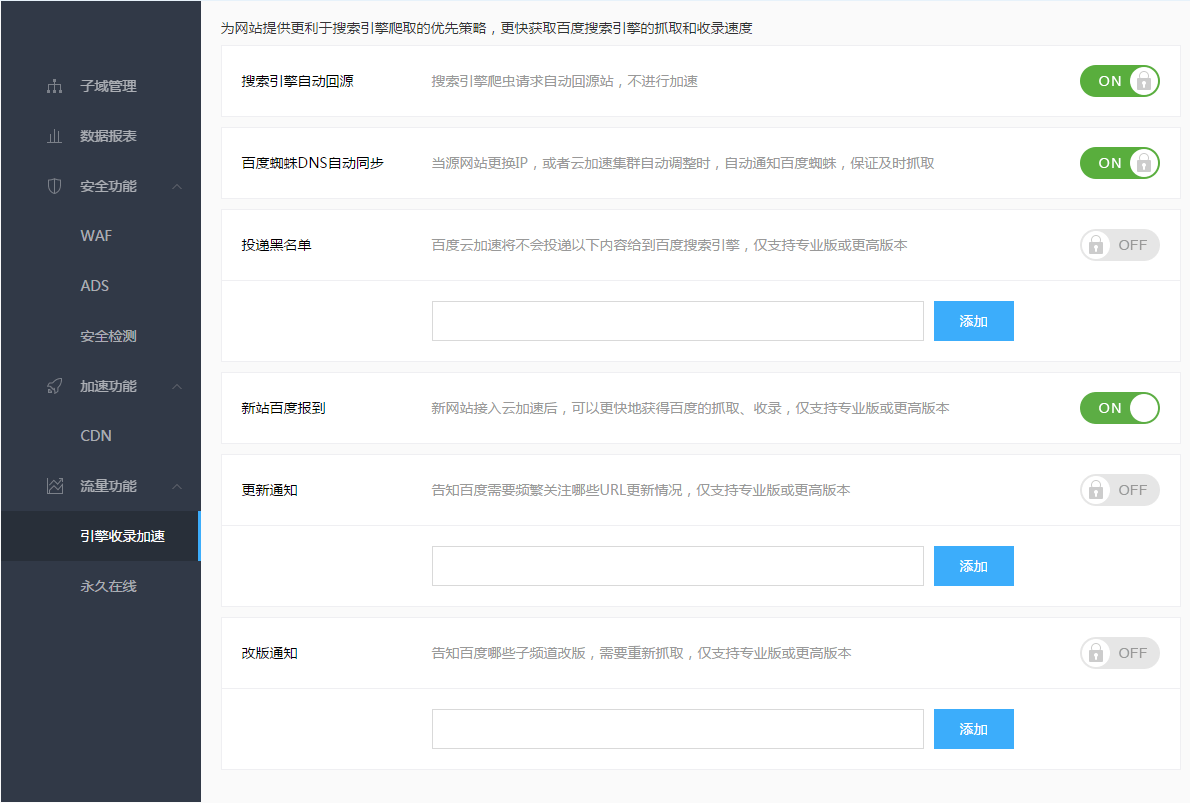
Task: Turn off the 新站百度报到 switch
Action: point(1119,408)
